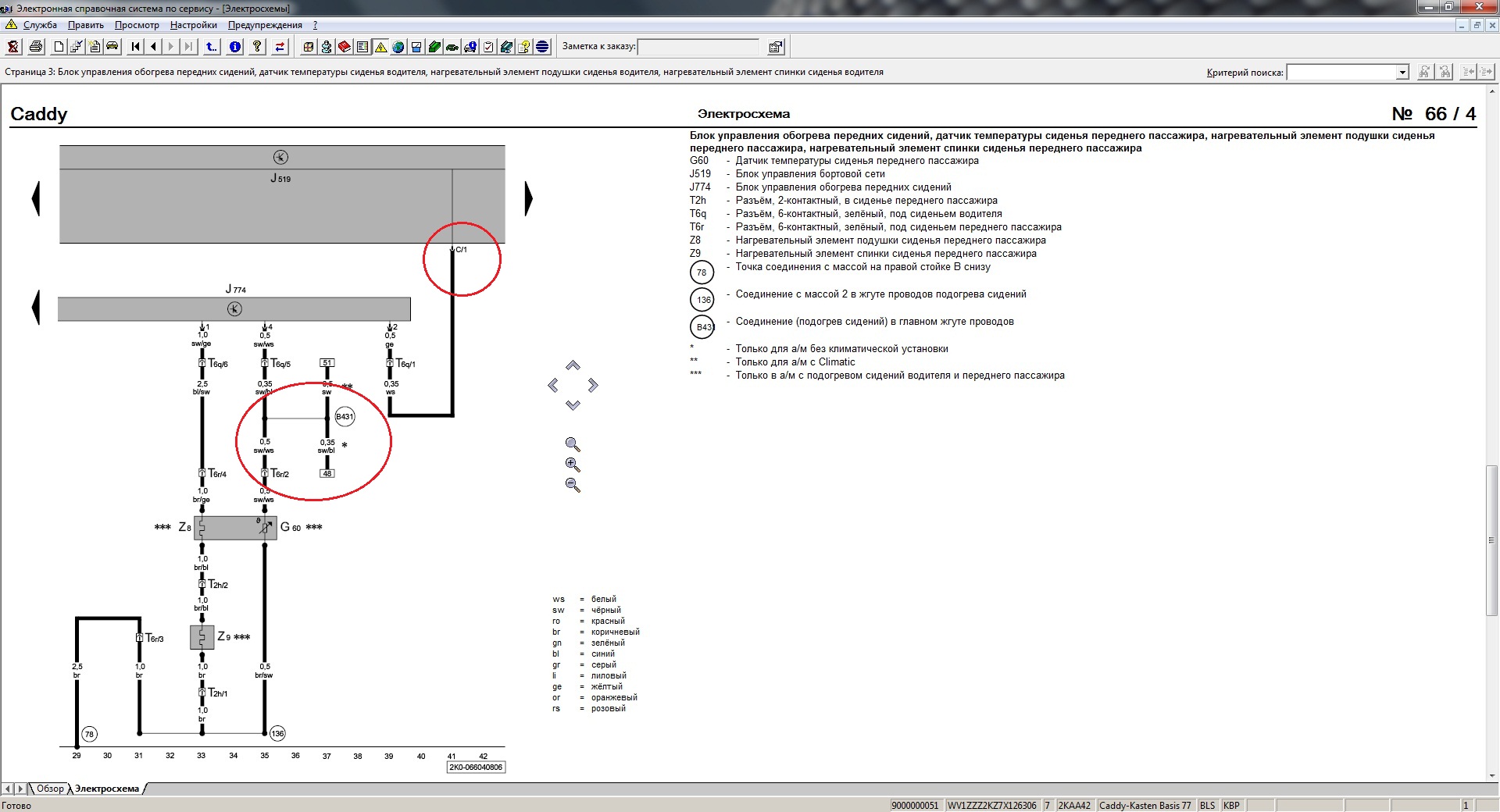1500x812 pixels.
Task: Click the vertical scrollbar on the right
Action: (1493, 540)
